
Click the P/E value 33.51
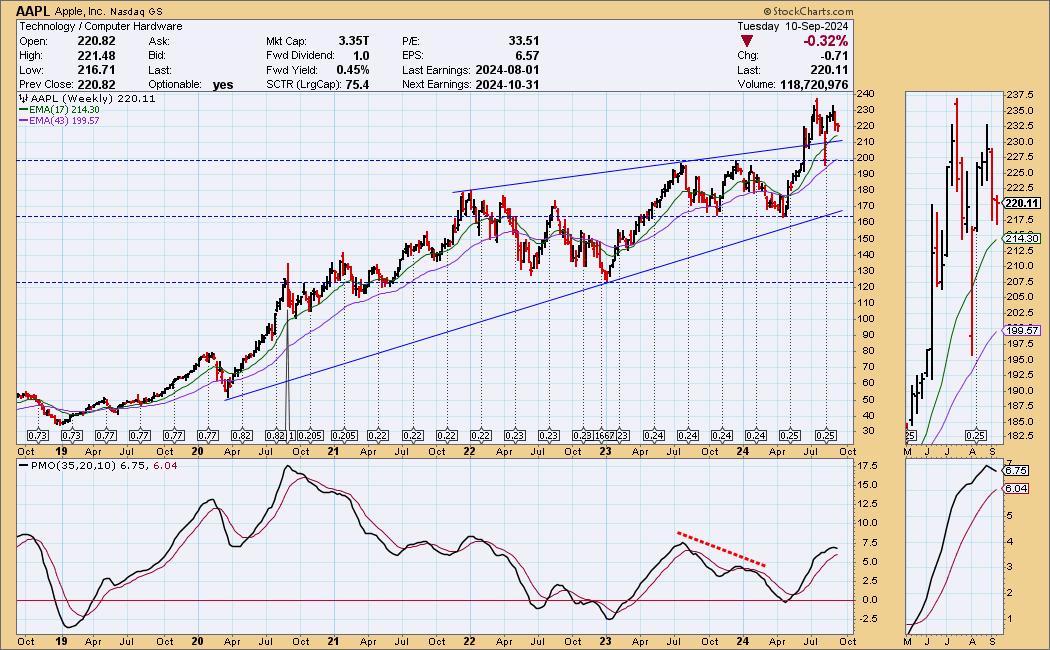click(x=524, y=41)
